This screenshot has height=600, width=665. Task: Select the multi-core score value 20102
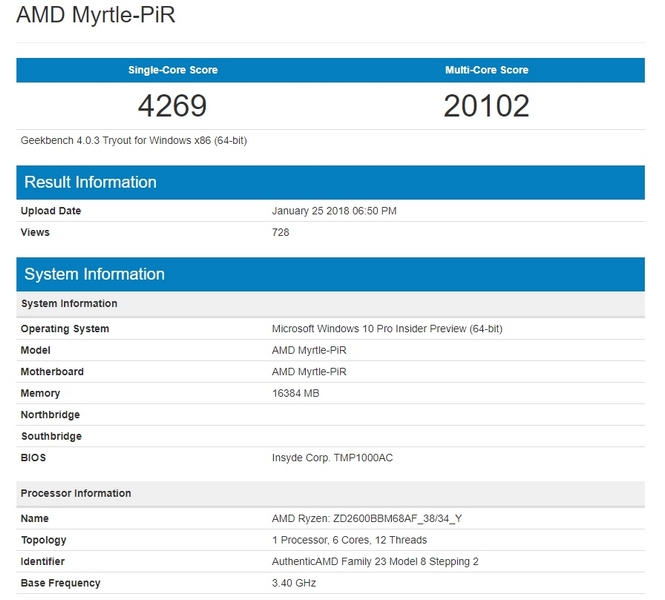(x=487, y=105)
